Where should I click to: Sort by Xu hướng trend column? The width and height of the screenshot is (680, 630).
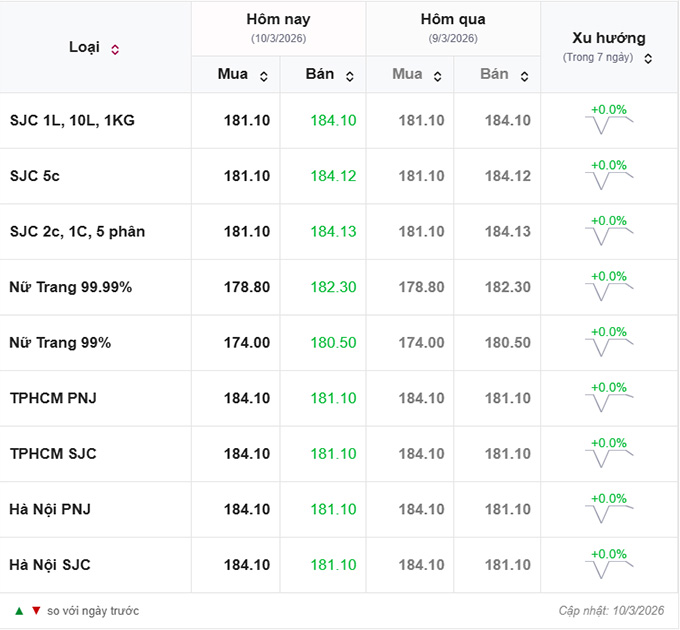[648, 58]
